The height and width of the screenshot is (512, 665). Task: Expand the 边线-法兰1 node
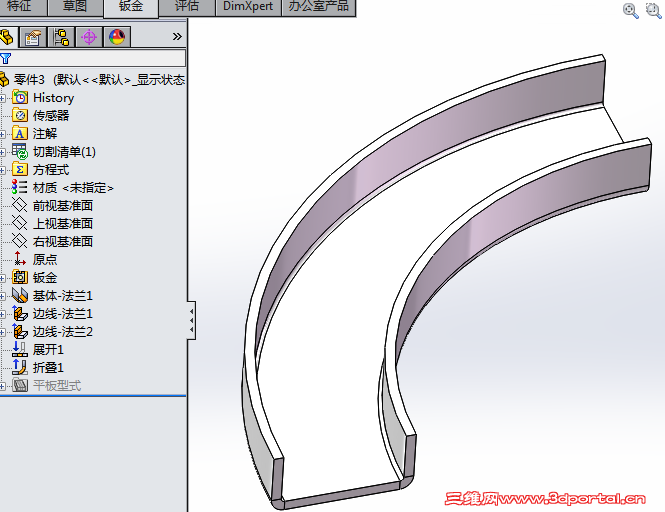click(x=2, y=314)
